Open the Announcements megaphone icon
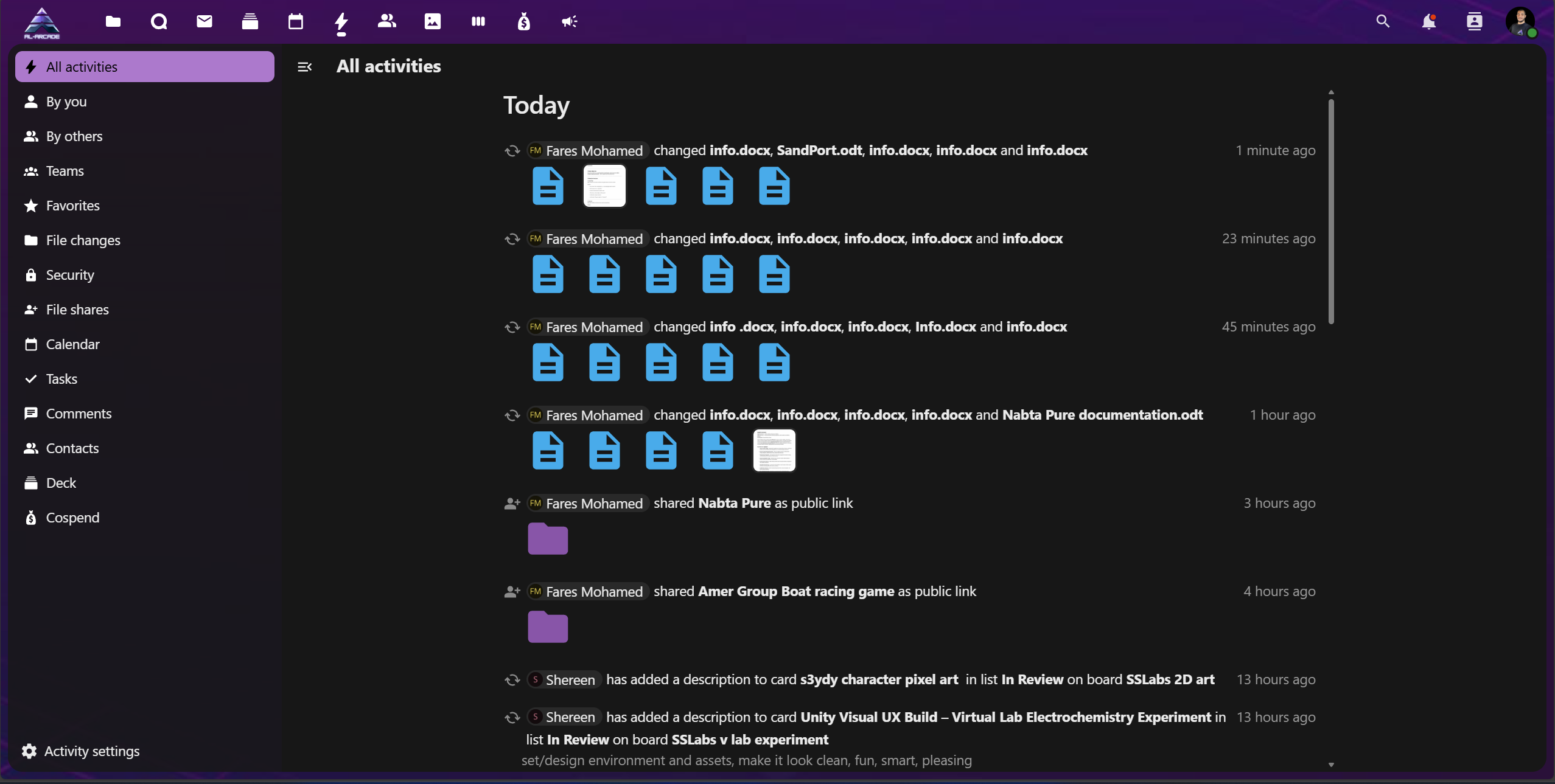This screenshot has height=784, width=1555. point(570,22)
